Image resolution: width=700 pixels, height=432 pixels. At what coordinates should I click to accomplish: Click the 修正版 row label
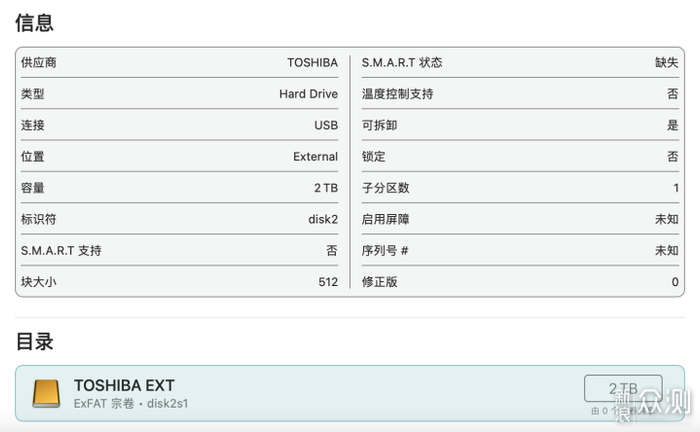[379, 282]
